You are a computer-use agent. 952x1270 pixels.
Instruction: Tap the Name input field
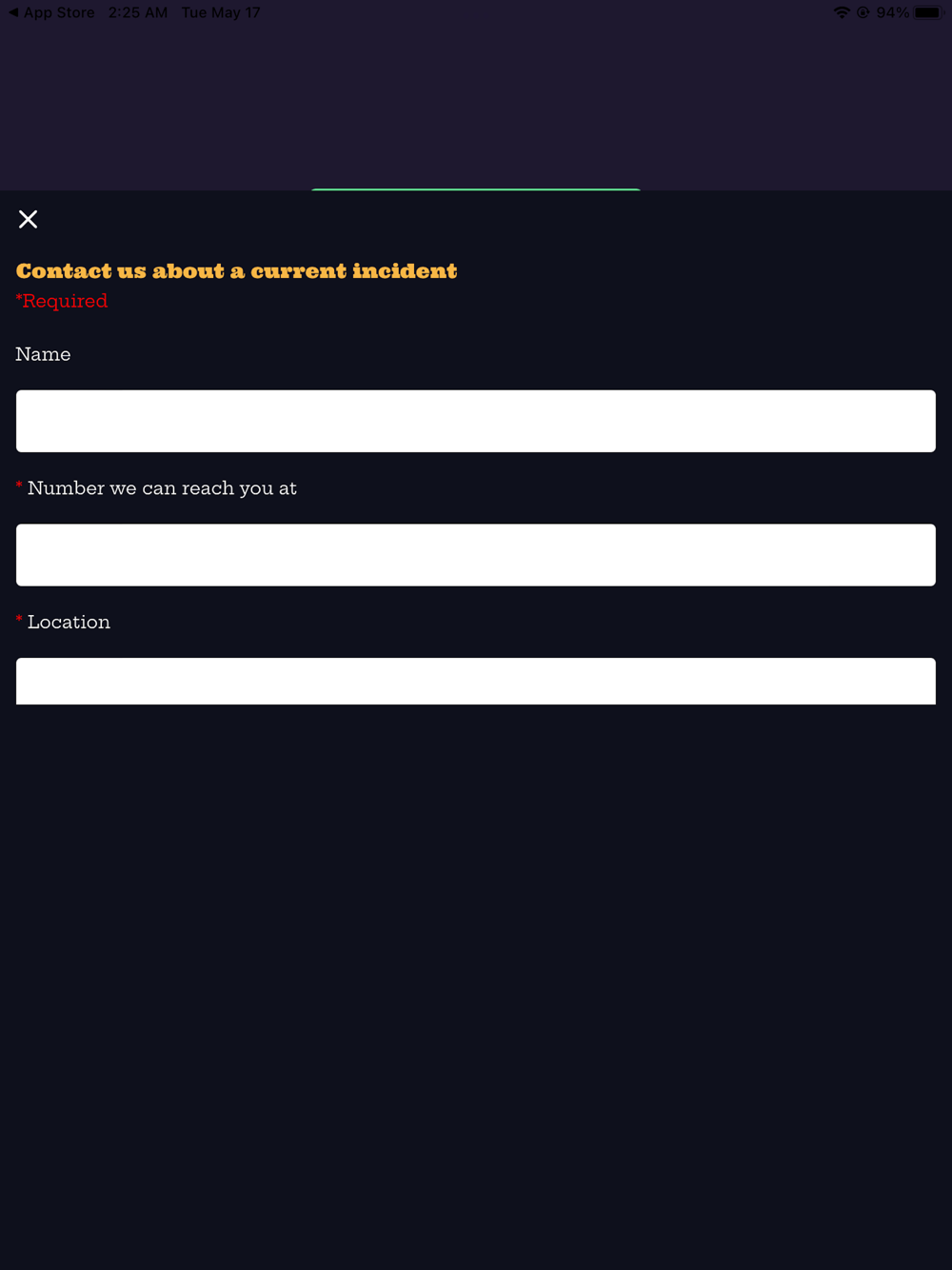[x=476, y=421]
